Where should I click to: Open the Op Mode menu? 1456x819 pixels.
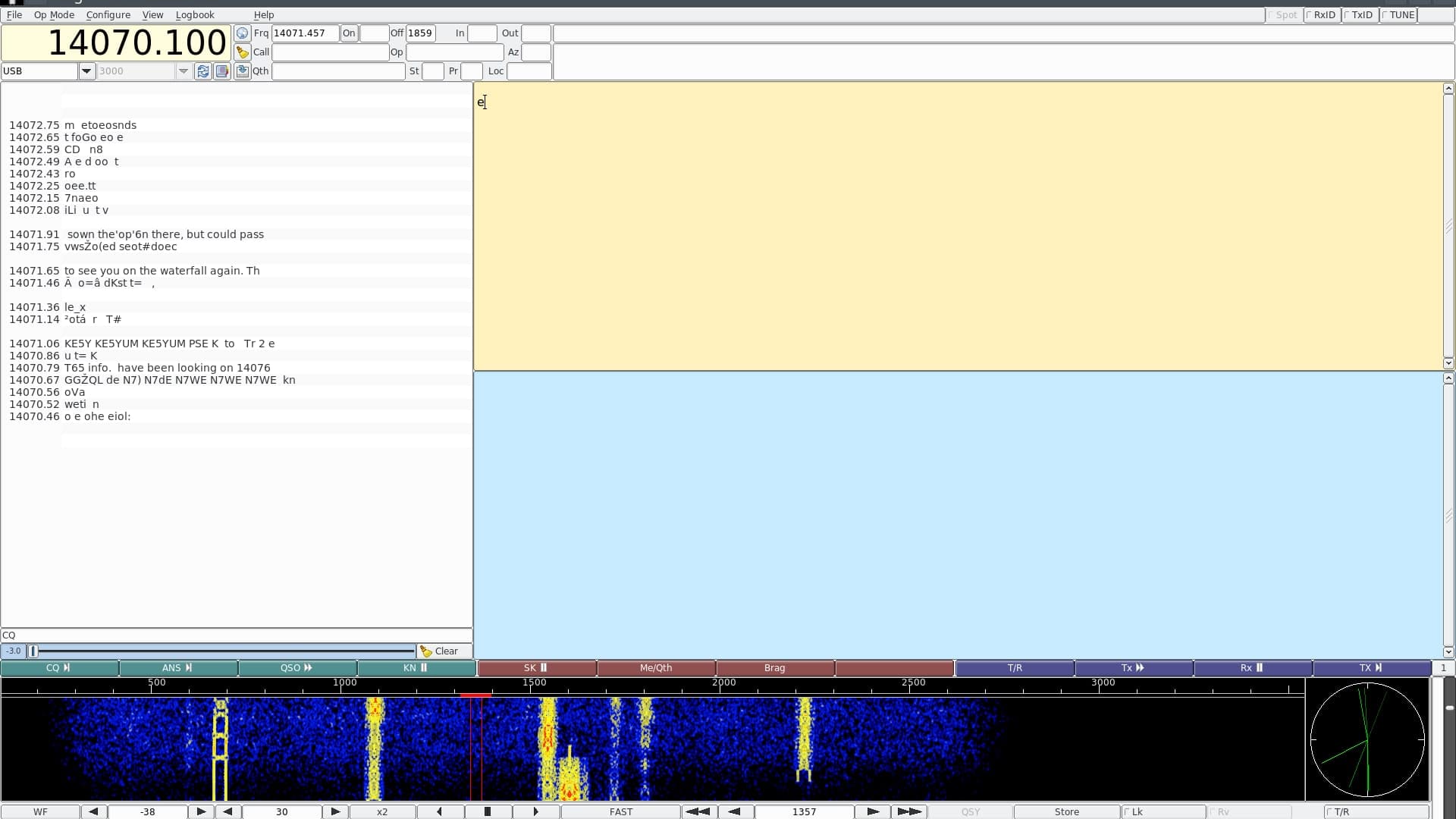(54, 15)
